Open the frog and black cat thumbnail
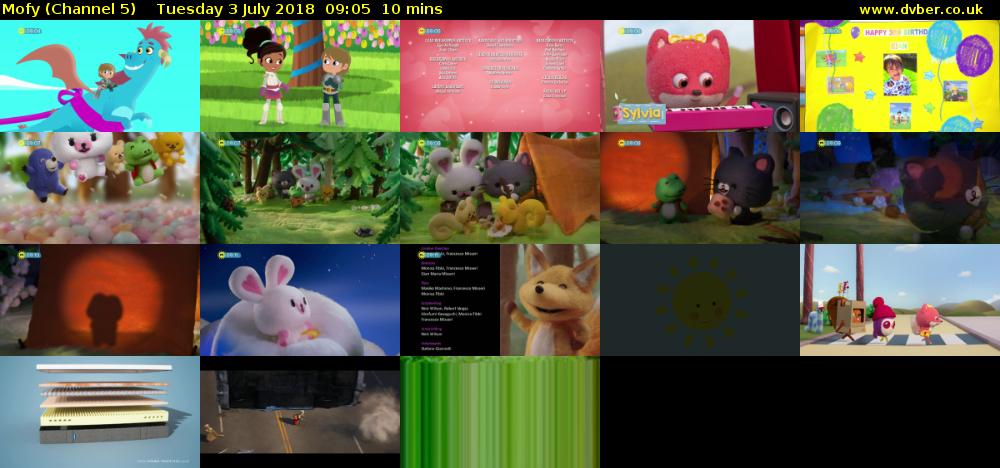Viewport: 1000px width, 468px height. [700, 188]
